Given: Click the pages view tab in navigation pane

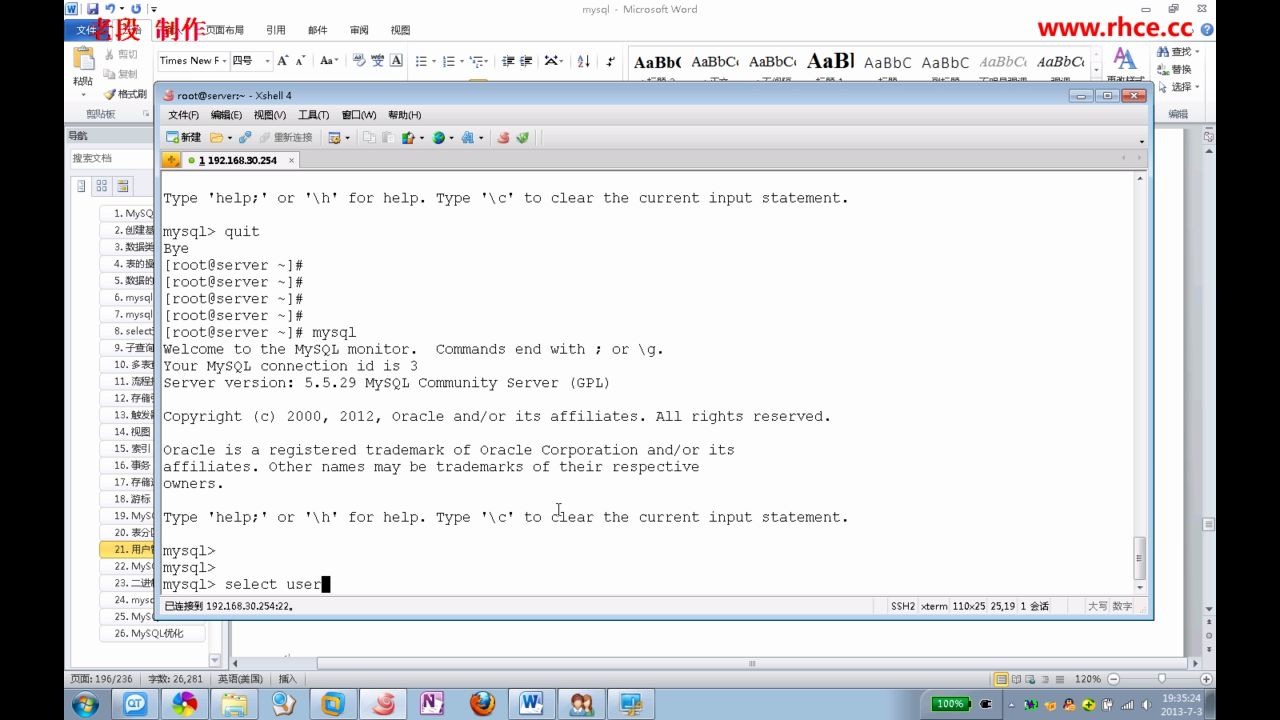Looking at the screenshot, I should pyautogui.click(x=101, y=186).
